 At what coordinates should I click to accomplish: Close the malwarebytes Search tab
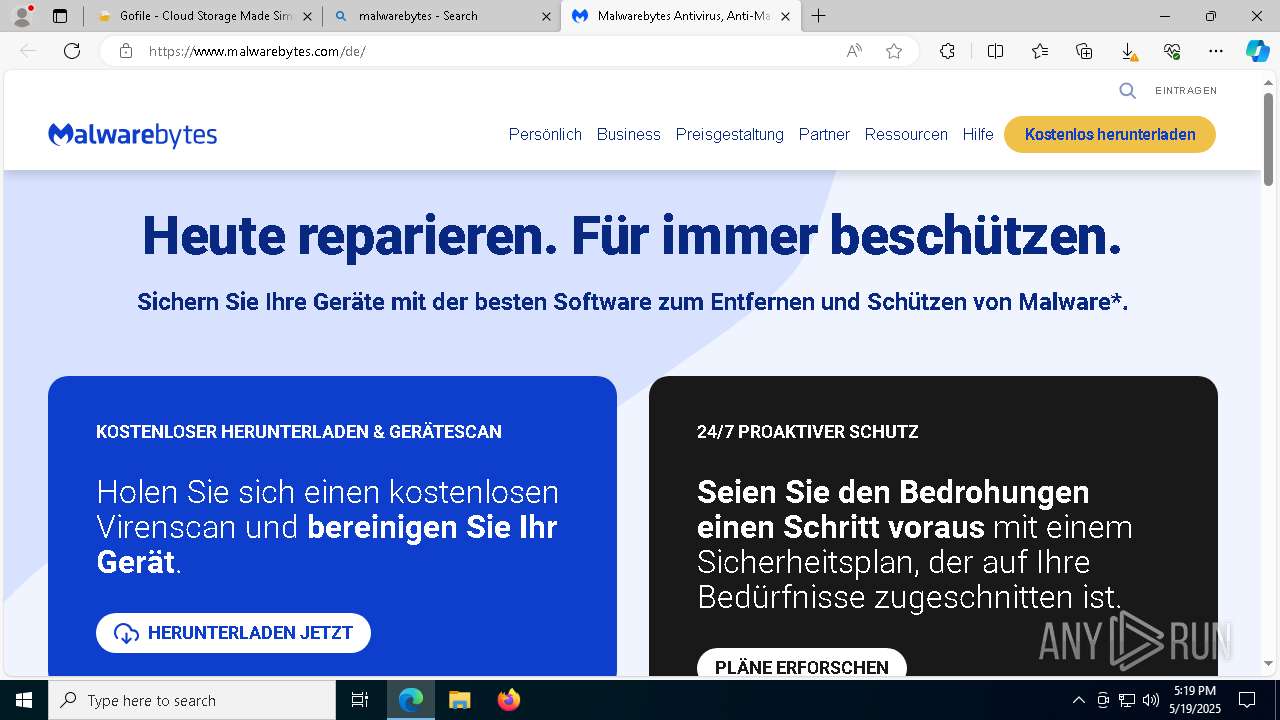pyautogui.click(x=546, y=16)
